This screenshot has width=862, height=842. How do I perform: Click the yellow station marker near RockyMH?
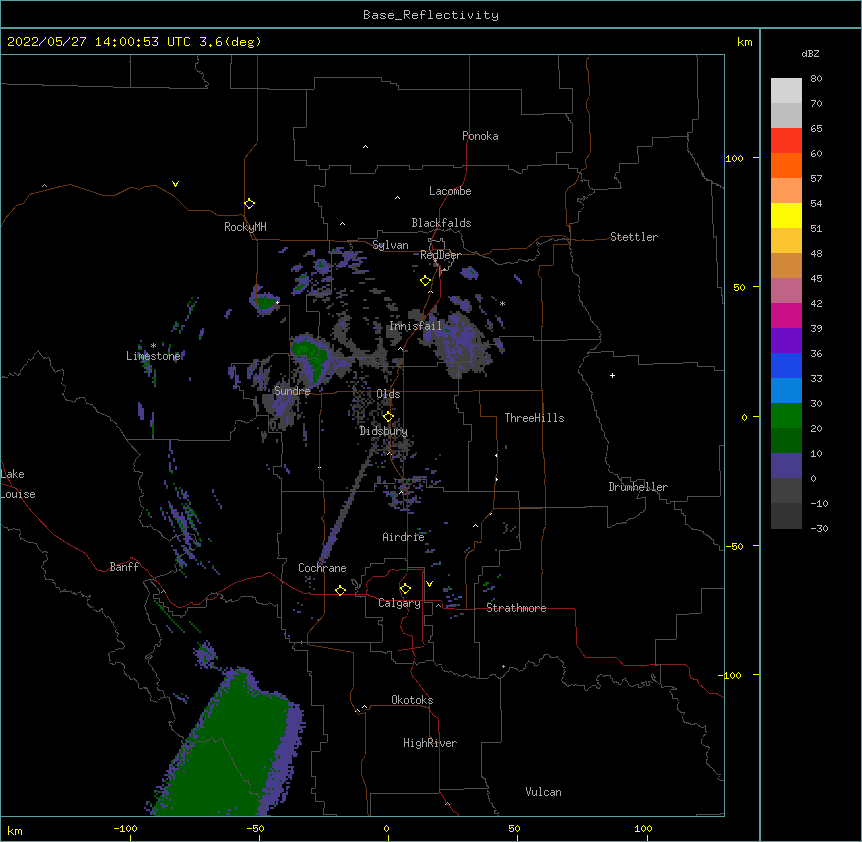tap(249, 204)
